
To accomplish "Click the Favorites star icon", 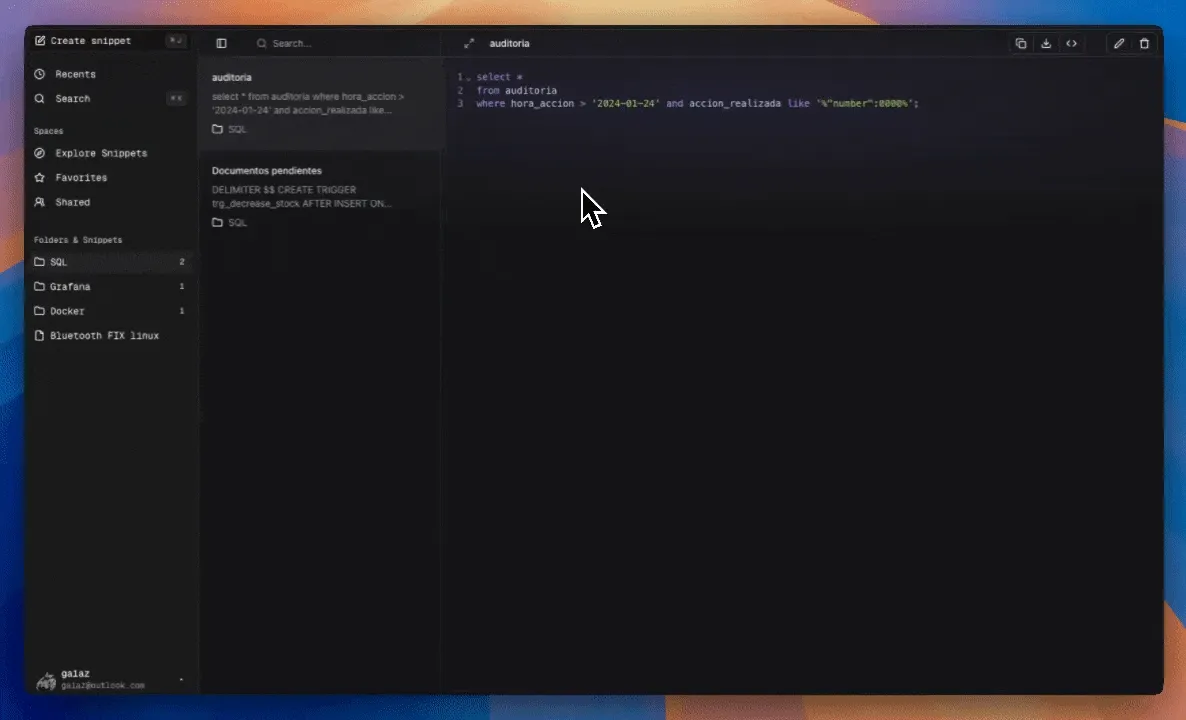I will point(39,178).
